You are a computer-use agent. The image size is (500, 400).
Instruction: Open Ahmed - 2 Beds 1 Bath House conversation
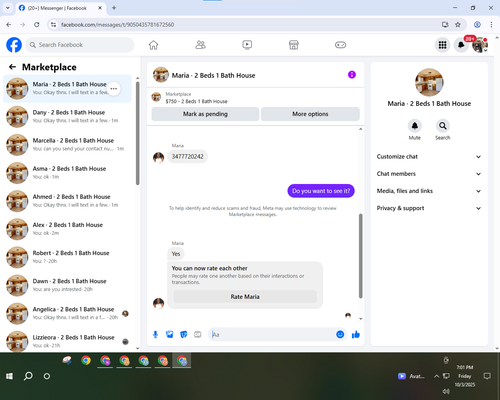67,201
